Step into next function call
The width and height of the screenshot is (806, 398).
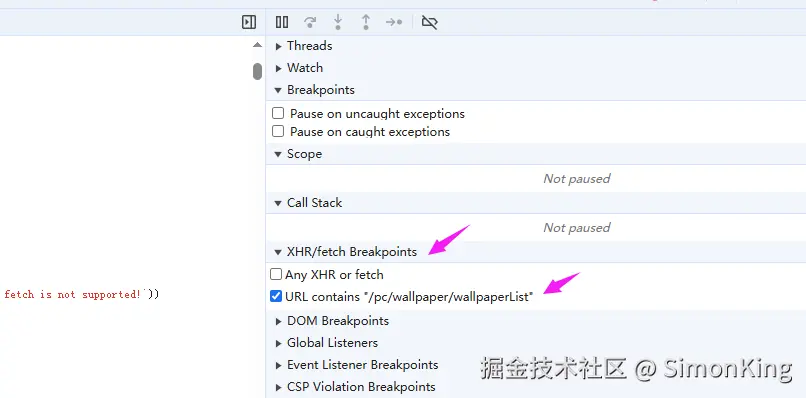click(x=338, y=22)
